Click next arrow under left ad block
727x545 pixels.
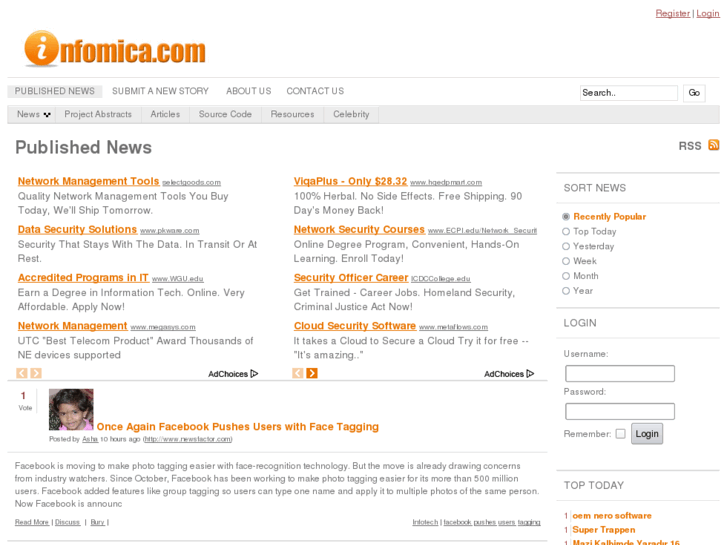(x=36, y=373)
